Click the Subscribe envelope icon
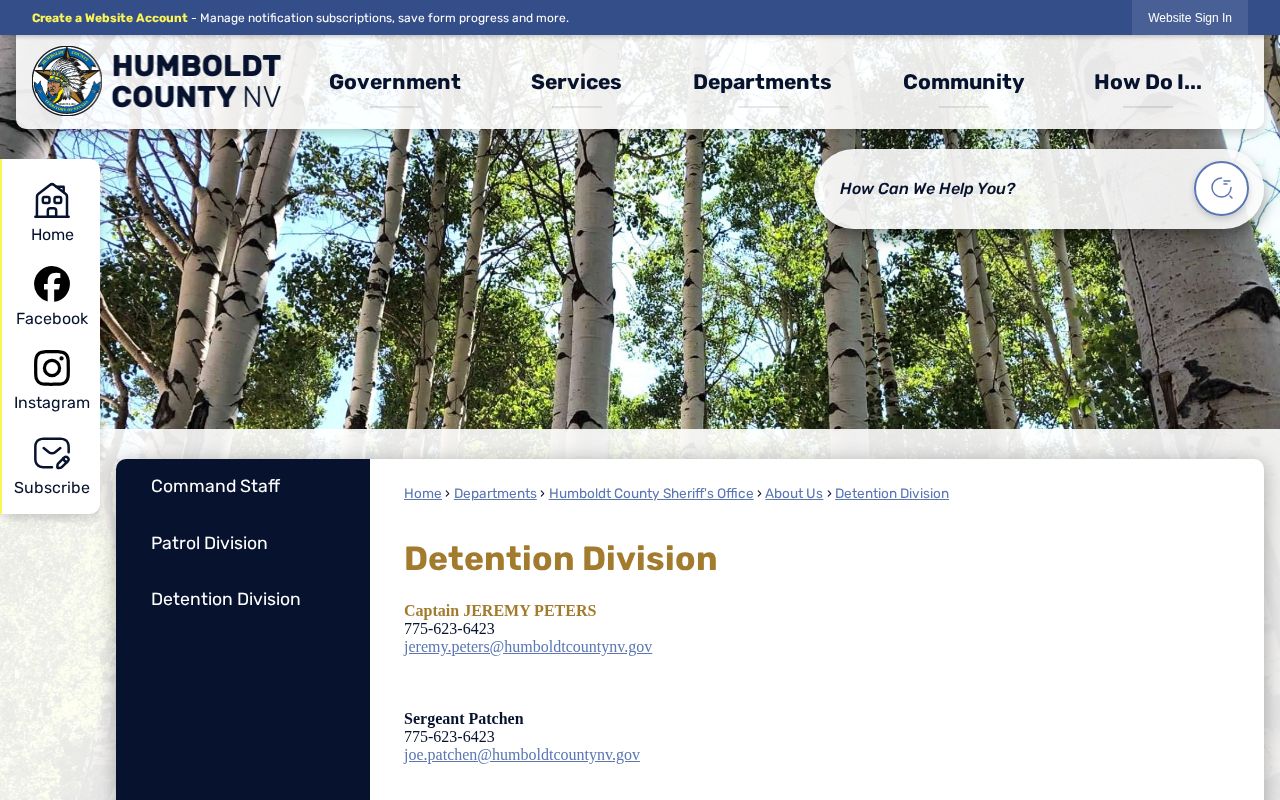The height and width of the screenshot is (800, 1280). 52,453
